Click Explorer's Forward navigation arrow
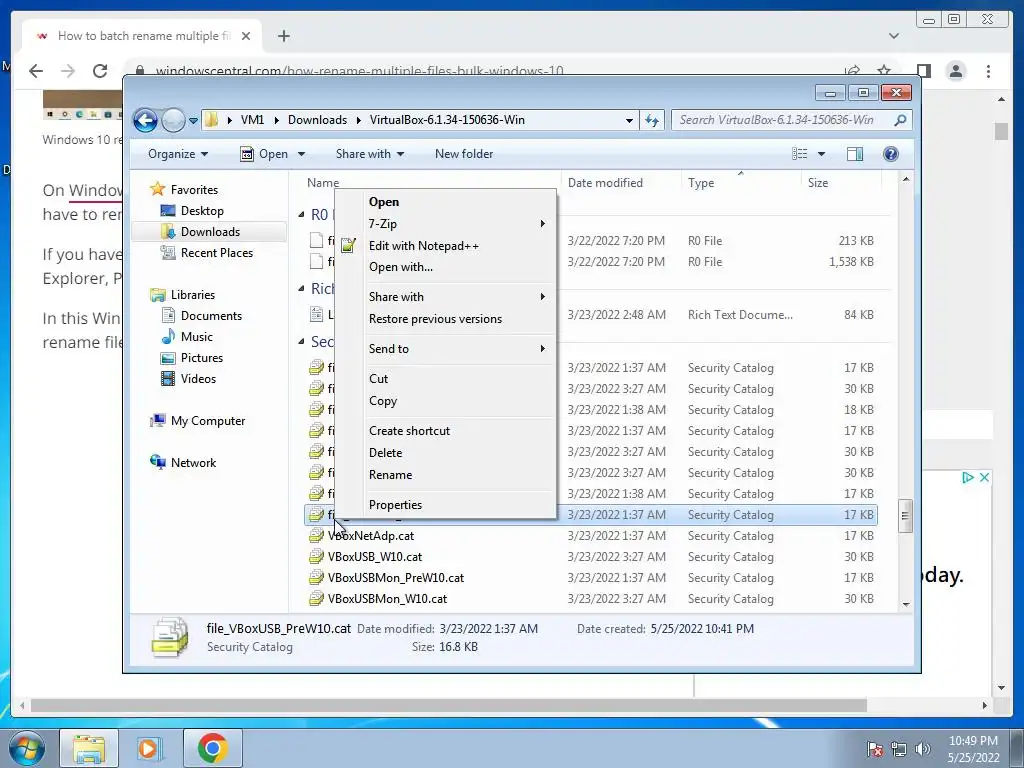The height and width of the screenshot is (768, 1024). [x=173, y=120]
